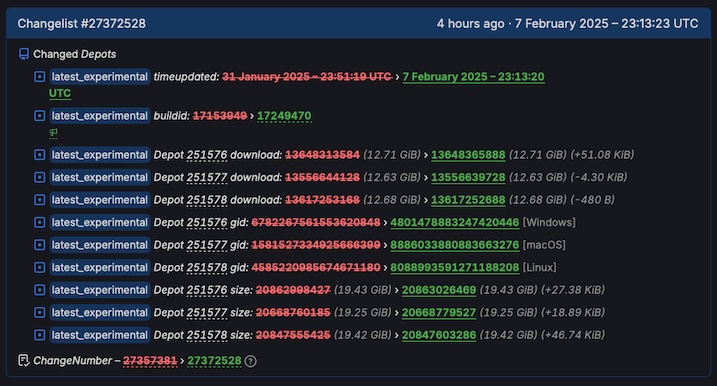Screen dimensions: 717x386
Task: Open the Windows manifest 4801478883247420446
Action: (x=455, y=222)
